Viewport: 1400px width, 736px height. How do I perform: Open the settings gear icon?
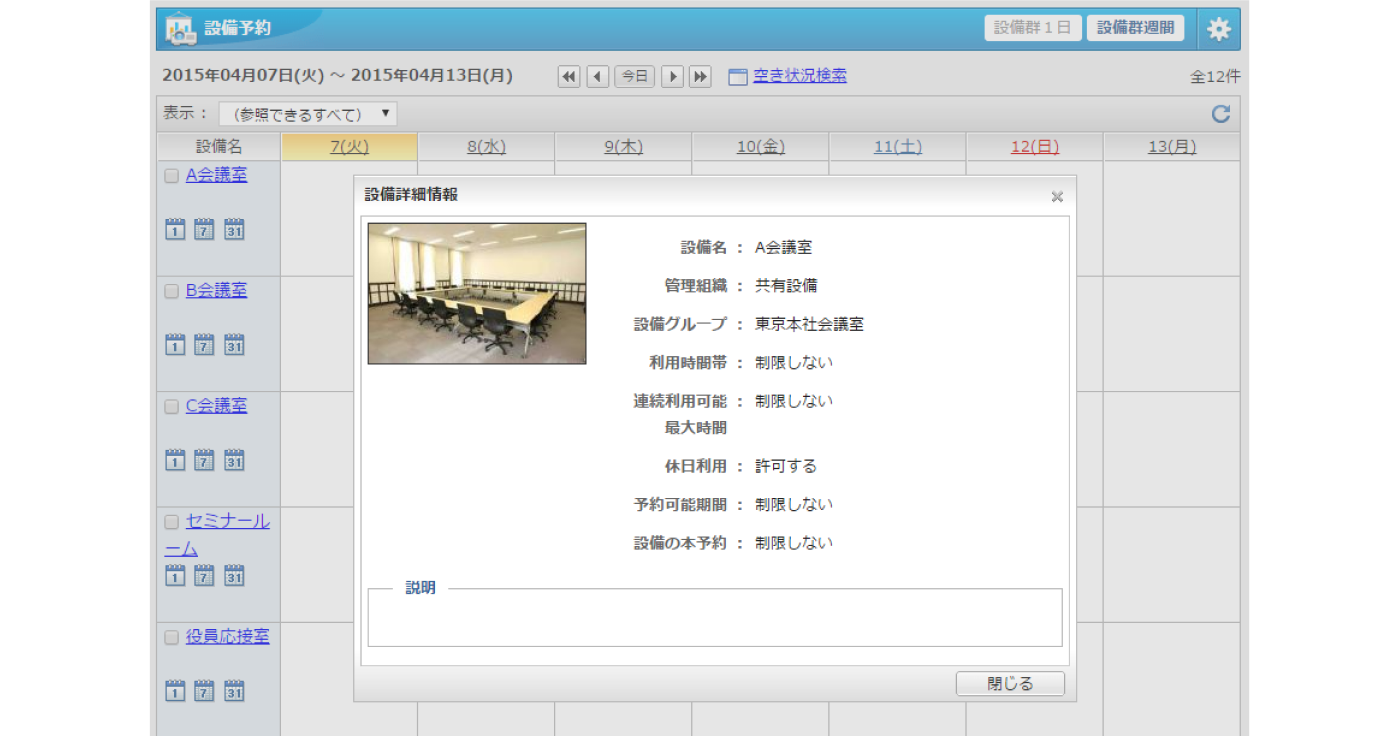pyautogui.click(x=1218, y=29)
